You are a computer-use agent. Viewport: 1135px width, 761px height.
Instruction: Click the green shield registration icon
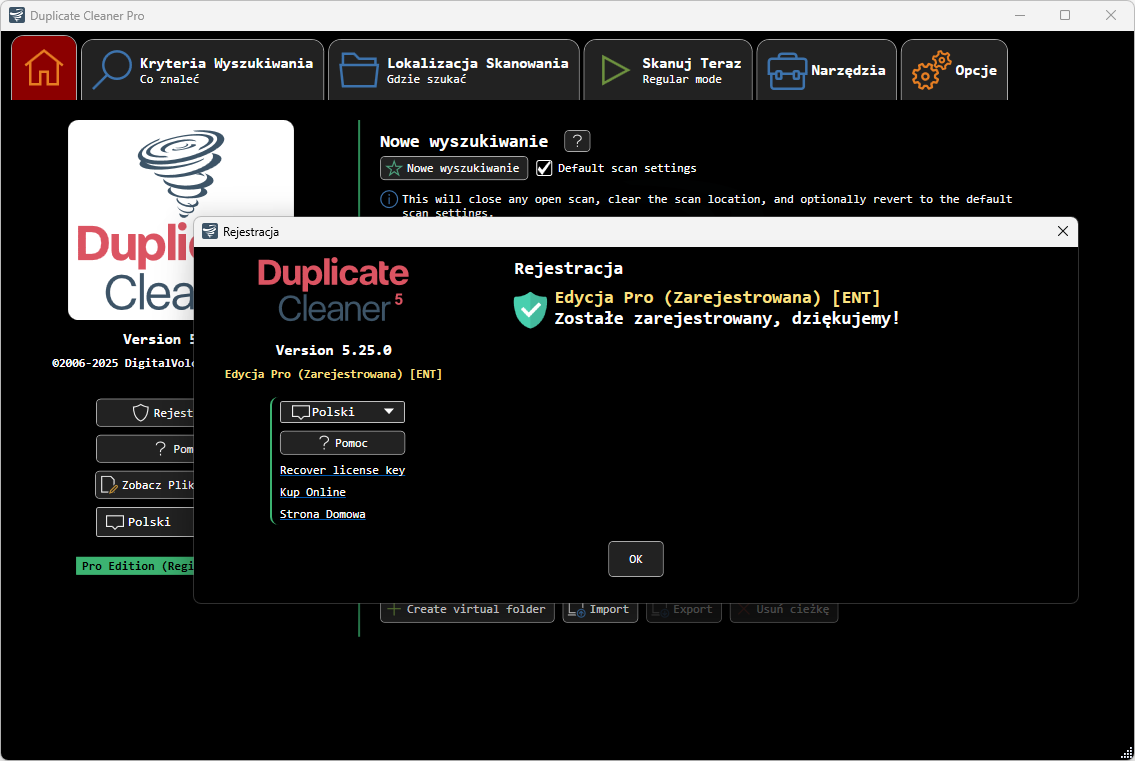(x=531, y=309)
